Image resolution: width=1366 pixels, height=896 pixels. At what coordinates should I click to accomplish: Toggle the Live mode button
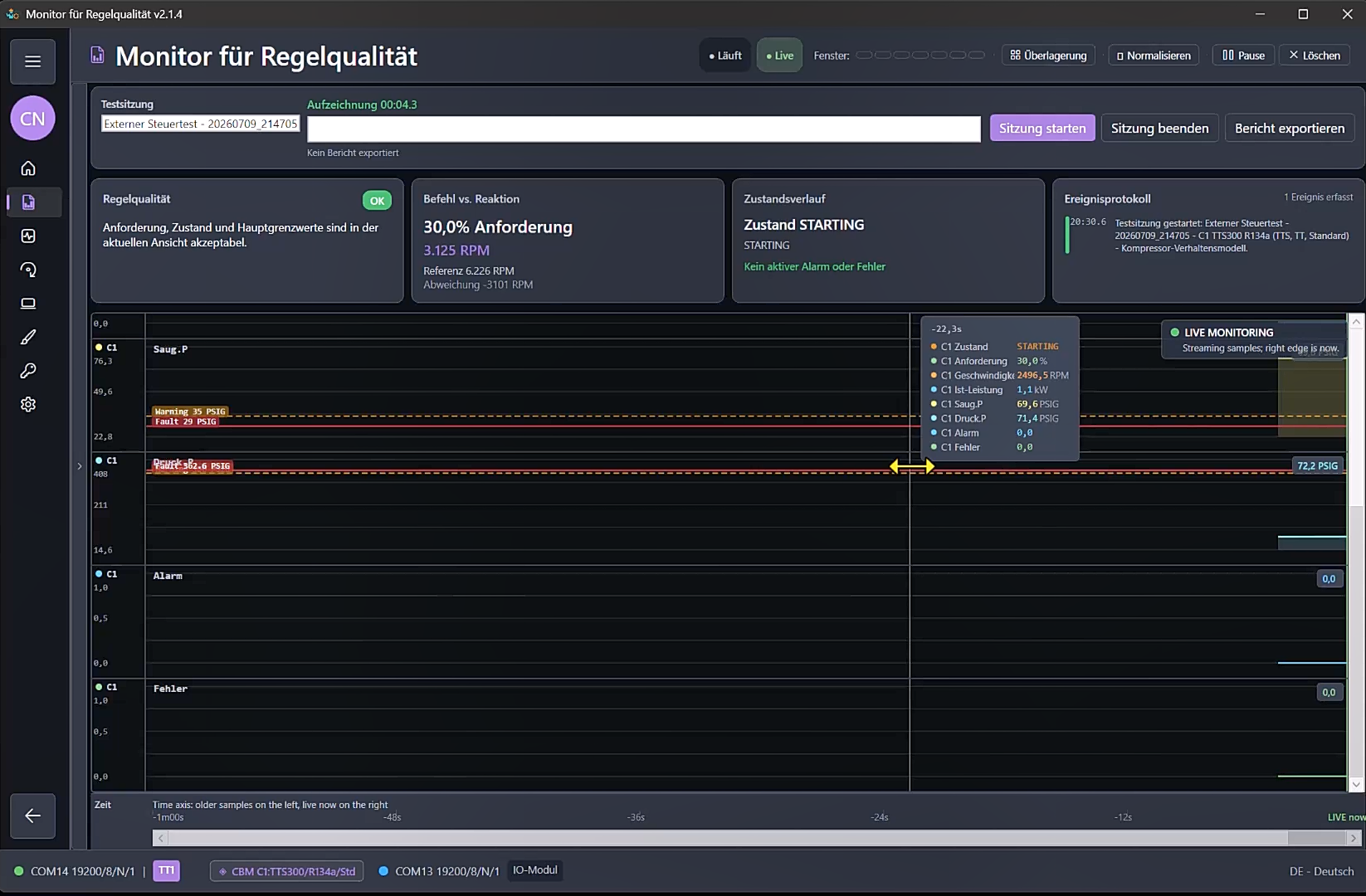pyautogui.click(x=779, y=56)
